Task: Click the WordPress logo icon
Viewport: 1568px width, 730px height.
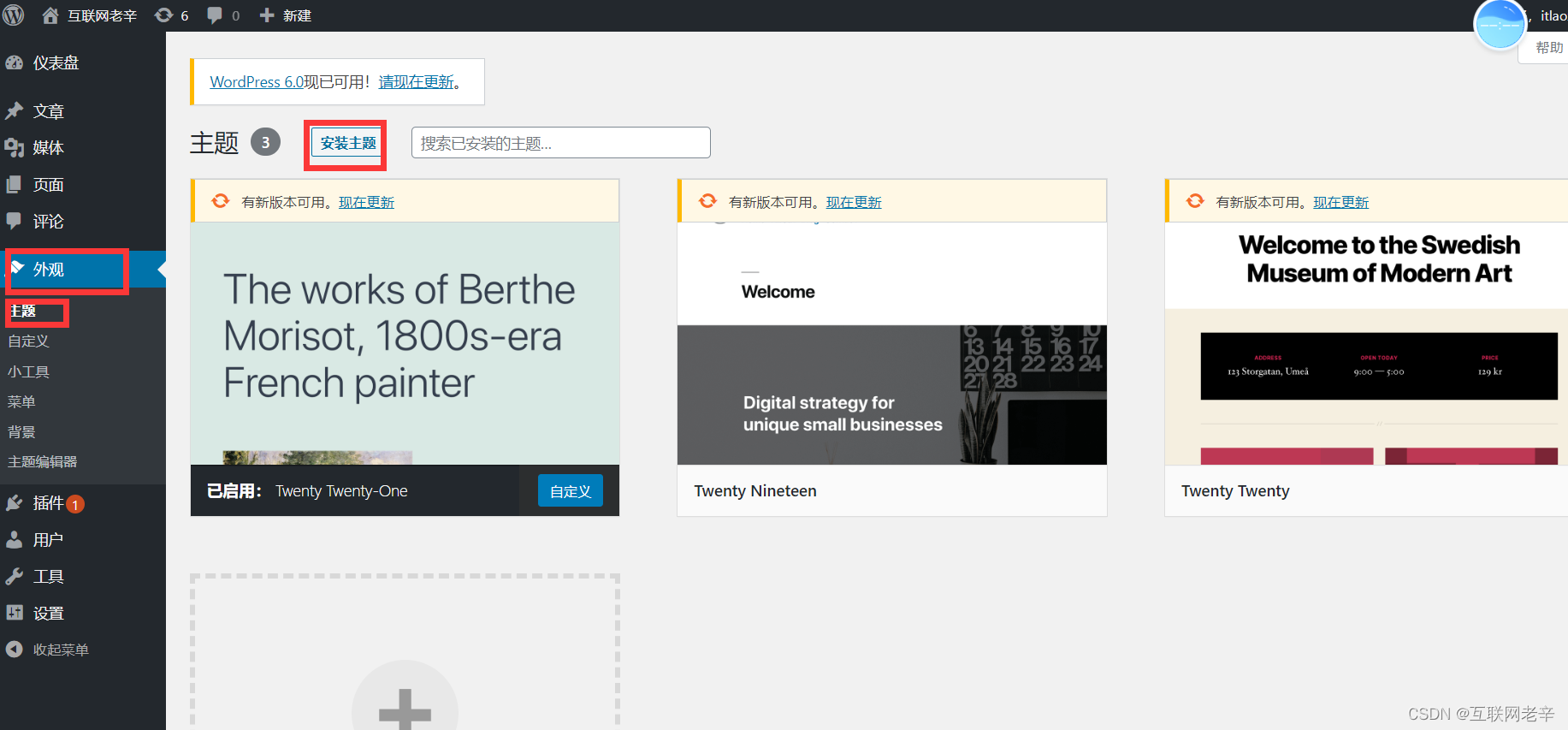Action: pos(14,15)
